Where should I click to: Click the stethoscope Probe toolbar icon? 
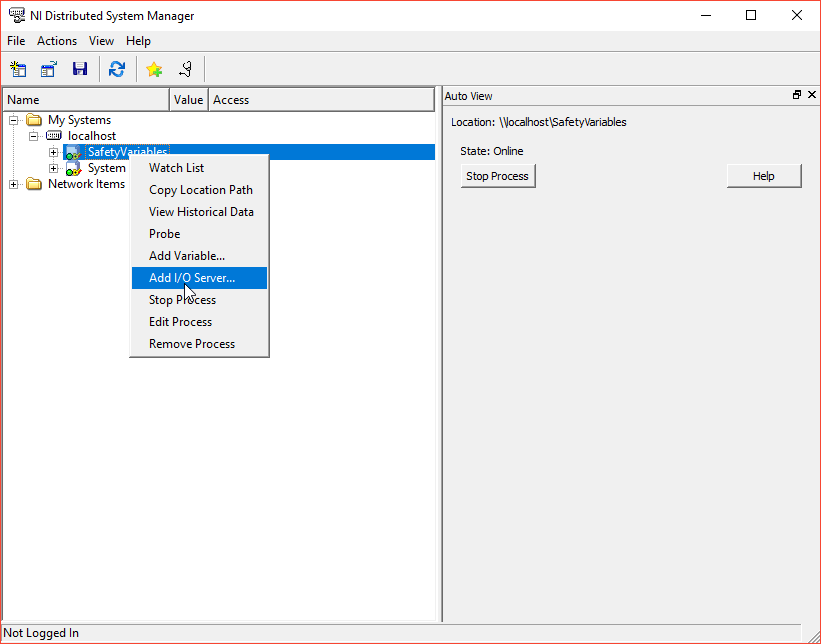coord(185,69)
